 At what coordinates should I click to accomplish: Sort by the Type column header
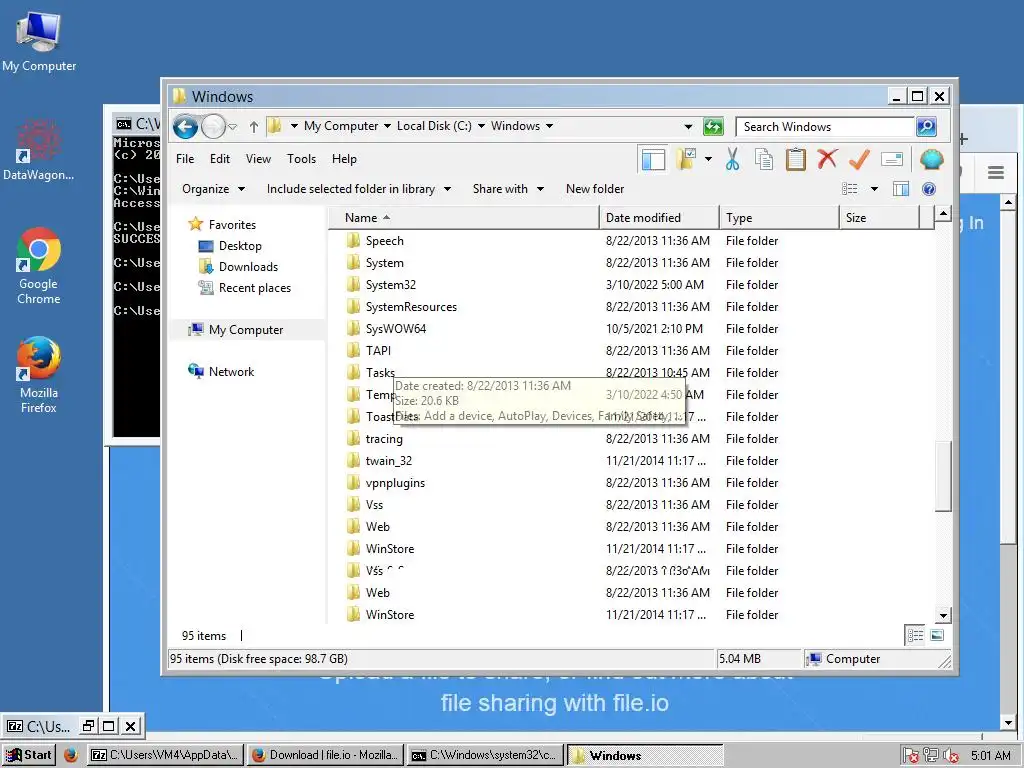779,217
